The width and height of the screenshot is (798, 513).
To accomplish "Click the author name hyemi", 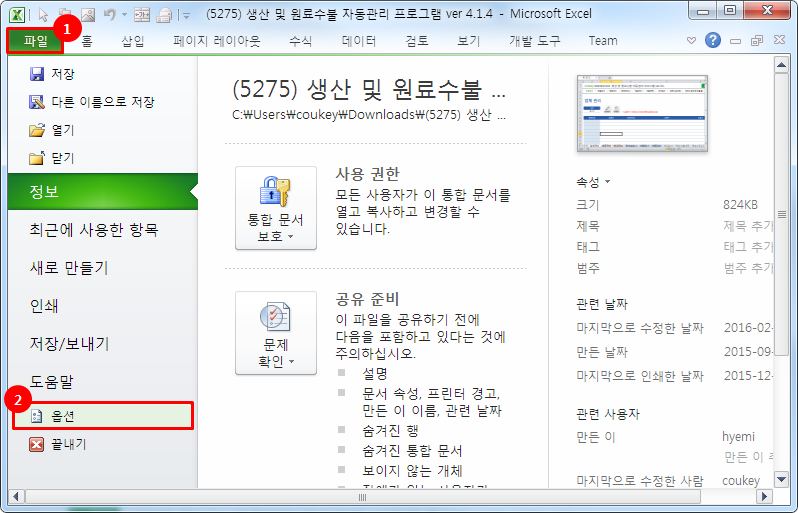I will [738, 437].
